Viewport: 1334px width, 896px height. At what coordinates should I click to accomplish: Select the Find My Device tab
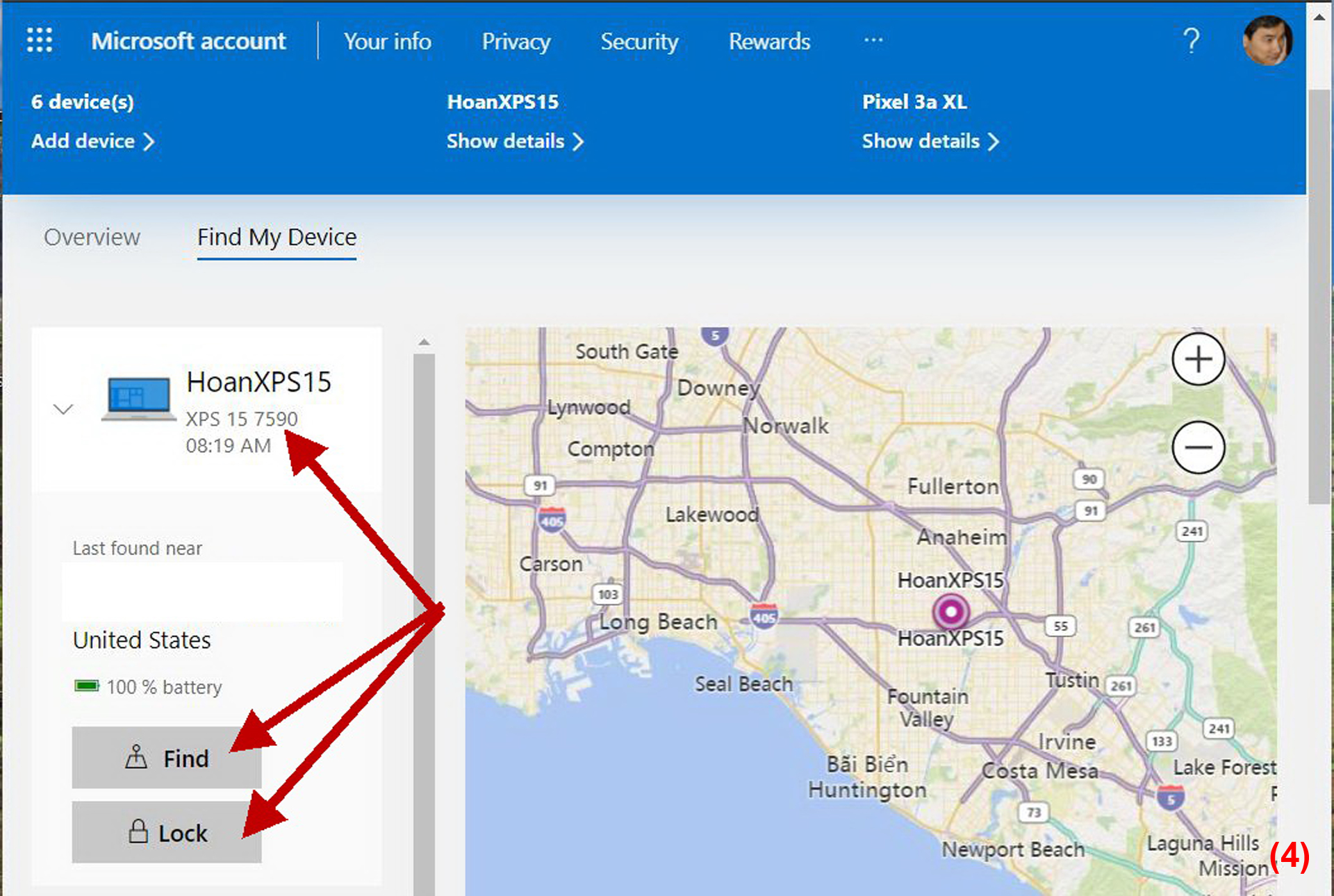[x=277, y=238]
